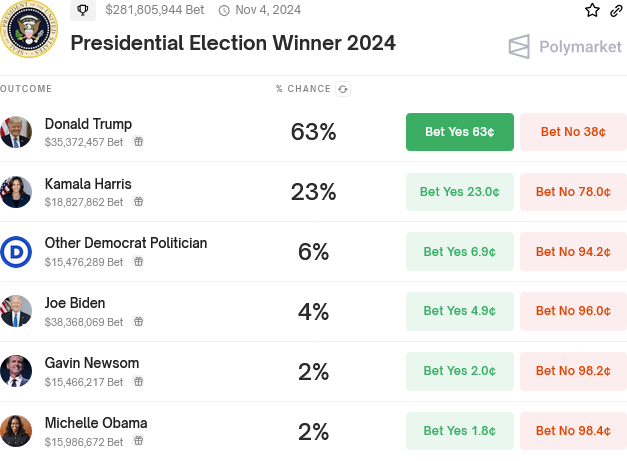Choose Bet No 94.2¢ for Other Democrat
The image size is (627, 461).
[x=573, y=252]
